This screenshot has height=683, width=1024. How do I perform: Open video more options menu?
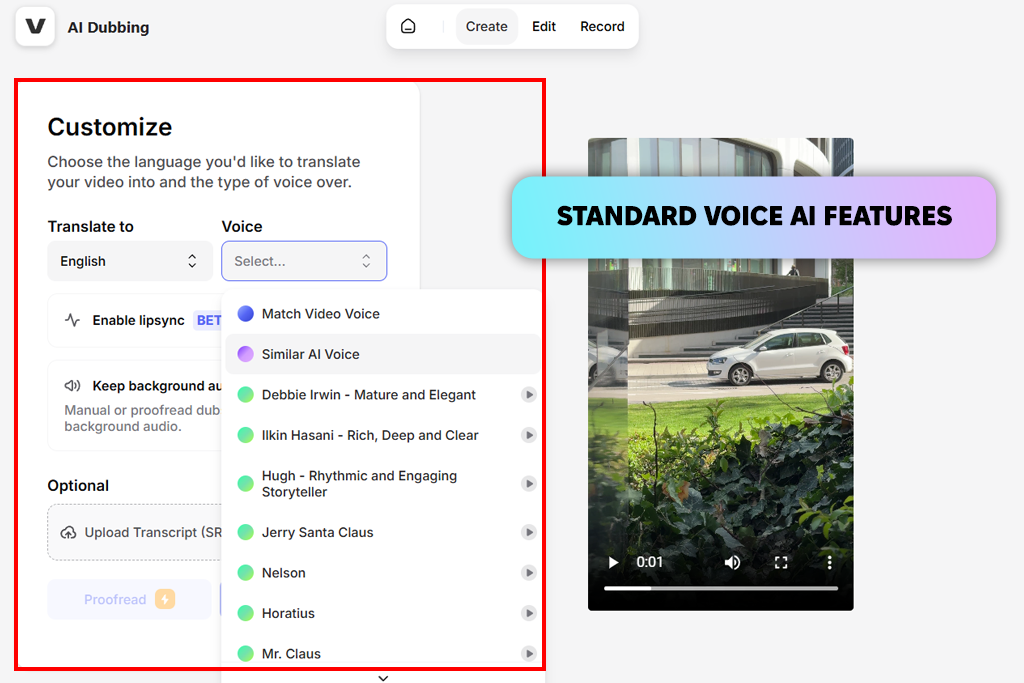click(x=829, y=562)
